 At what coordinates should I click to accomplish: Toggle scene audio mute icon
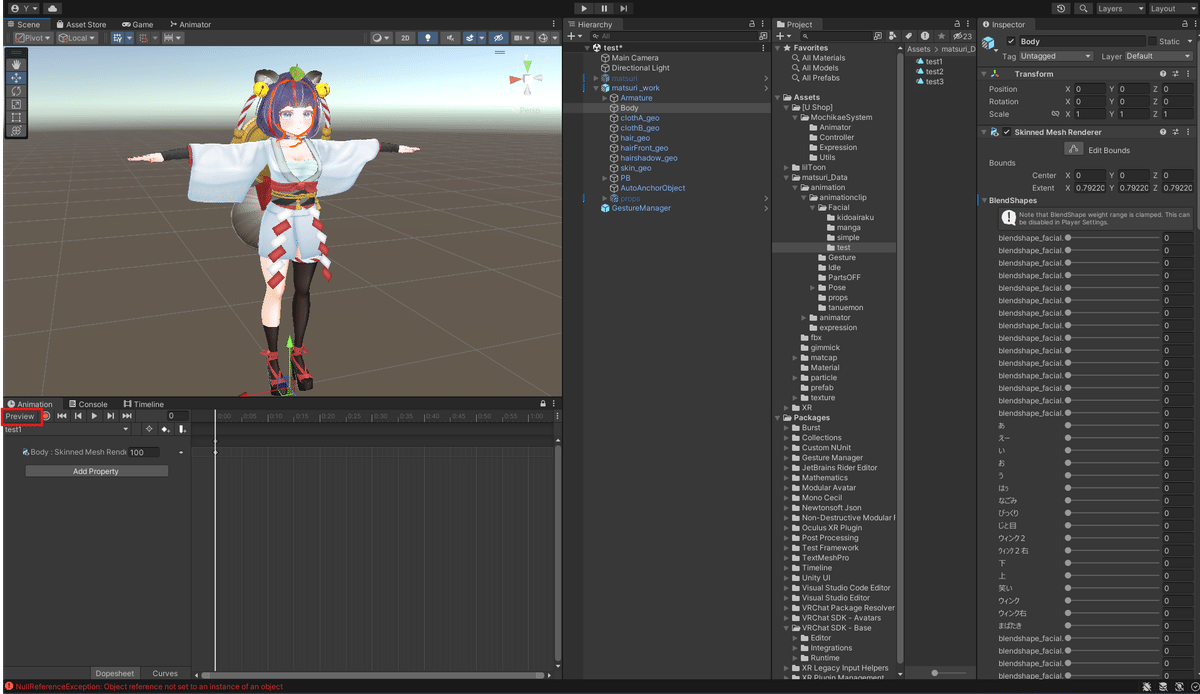[450, 38]
